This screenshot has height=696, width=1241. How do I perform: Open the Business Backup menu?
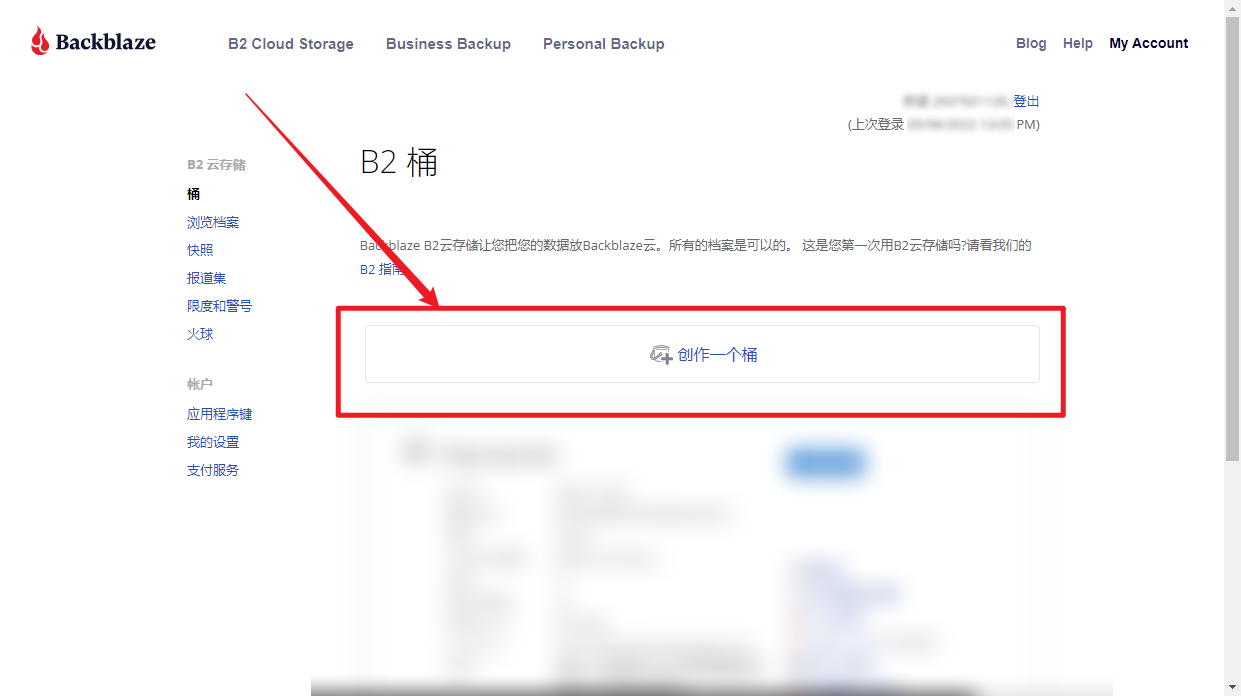(x=448, y=44)
